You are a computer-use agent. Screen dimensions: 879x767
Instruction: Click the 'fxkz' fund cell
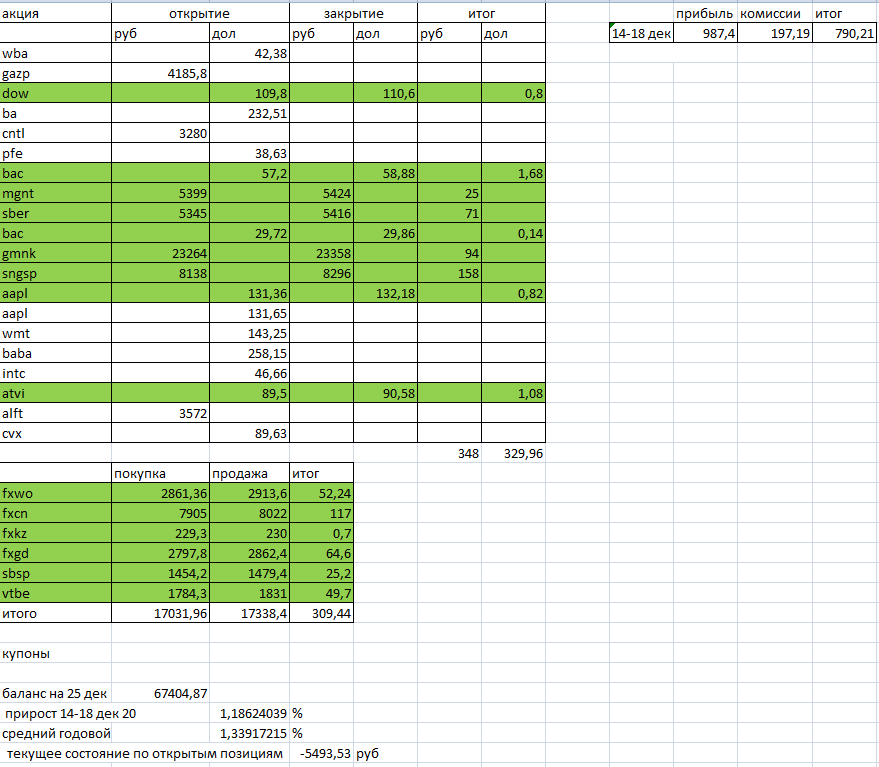point(55,533)
